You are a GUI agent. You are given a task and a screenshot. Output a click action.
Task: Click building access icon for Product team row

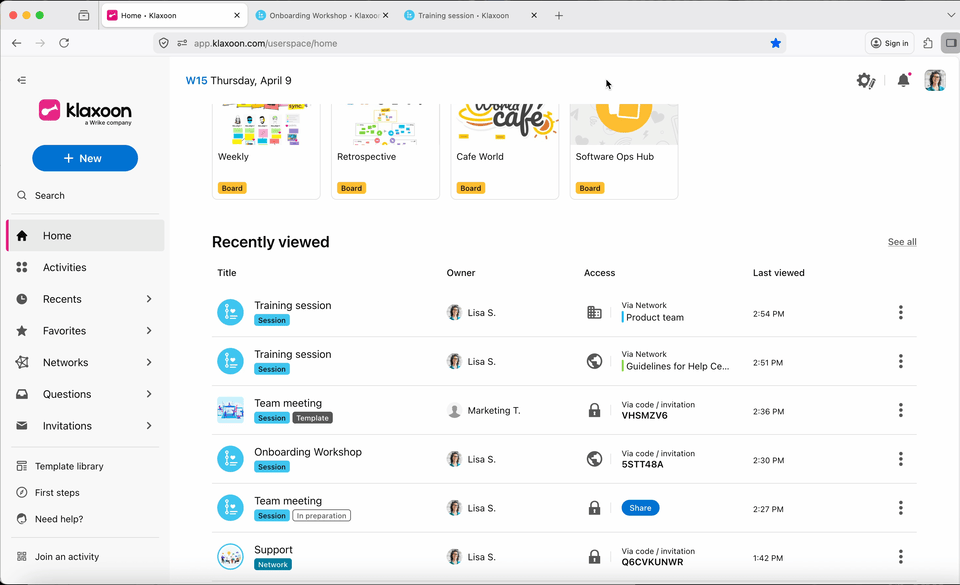594,313
